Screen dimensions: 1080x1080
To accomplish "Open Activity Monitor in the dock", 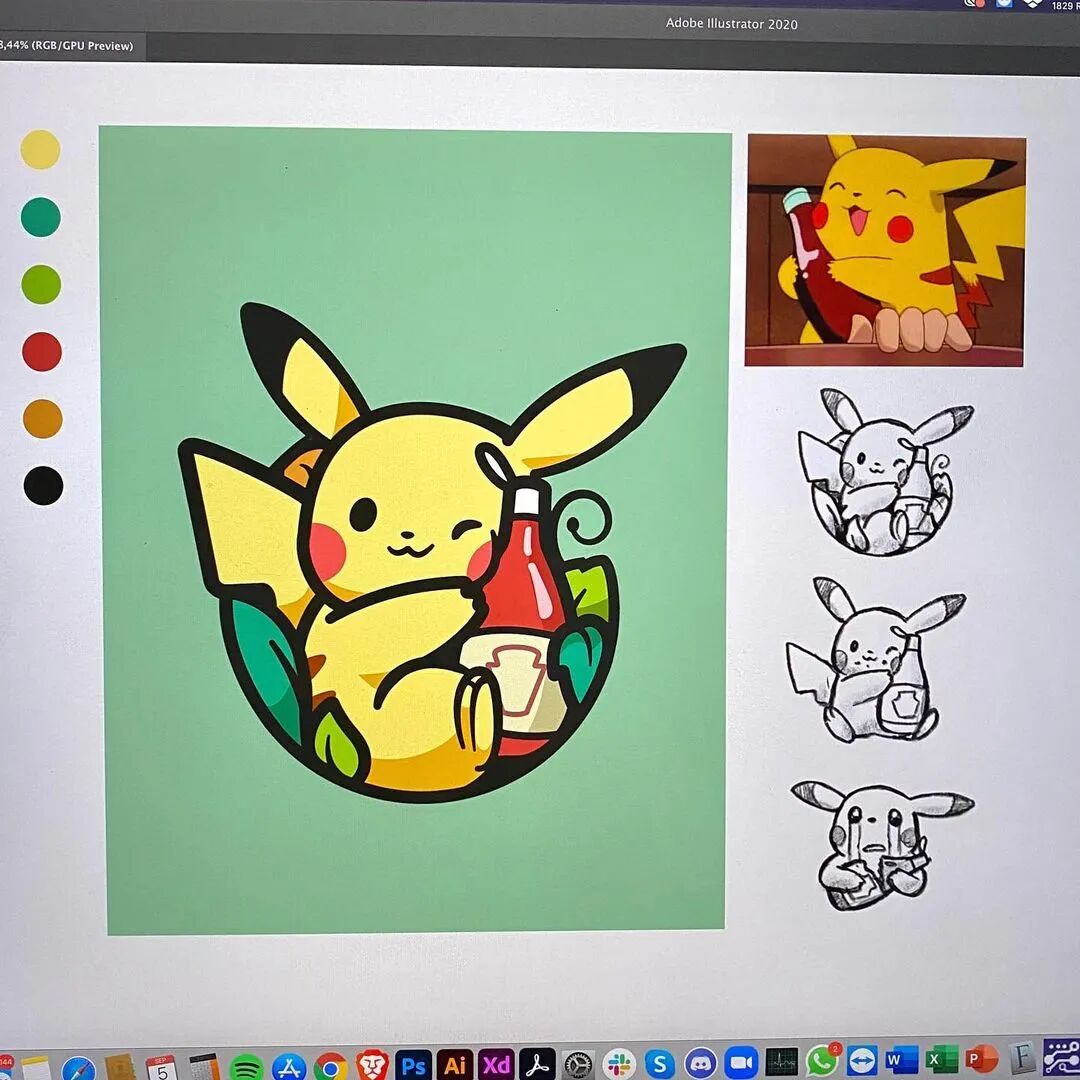I will coord(782,1062).
